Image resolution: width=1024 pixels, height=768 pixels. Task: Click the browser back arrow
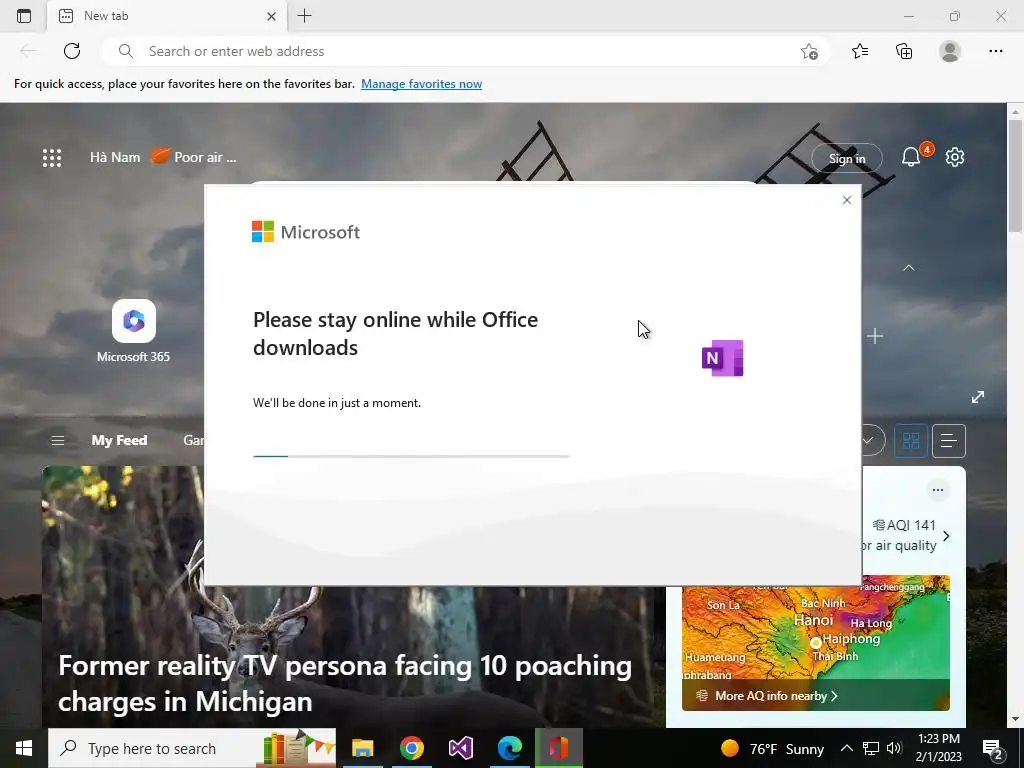[x=28, y=51]
